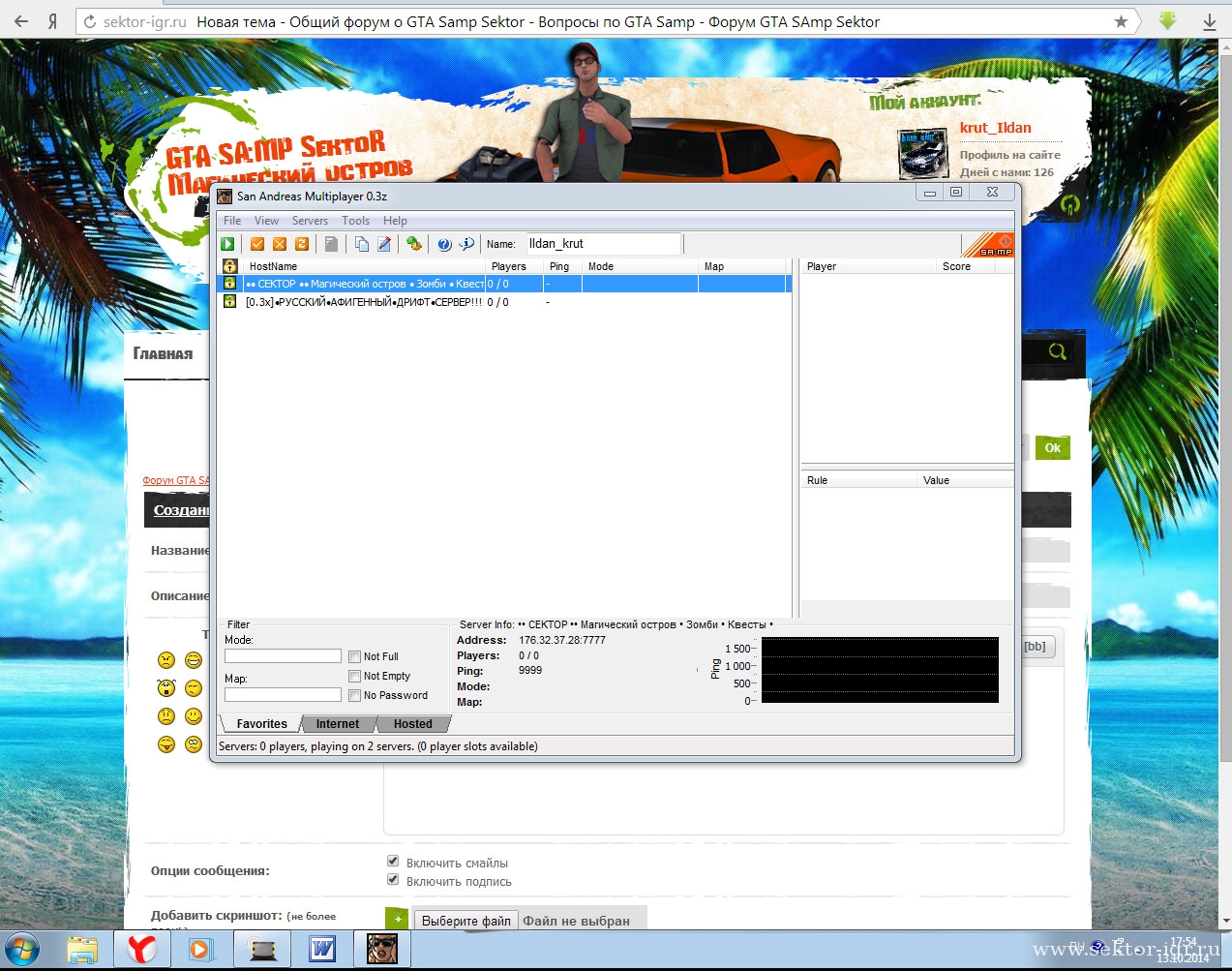
Task: Switch to the Internet tab
Action: 337,724
